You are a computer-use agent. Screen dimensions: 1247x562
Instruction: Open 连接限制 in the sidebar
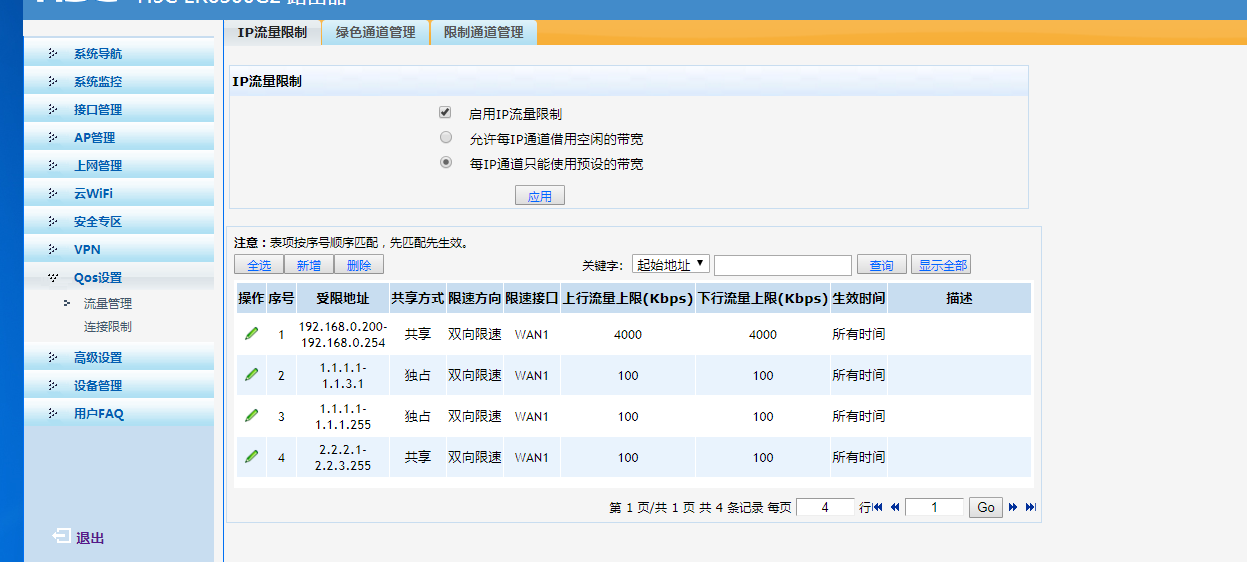(108, 327)
